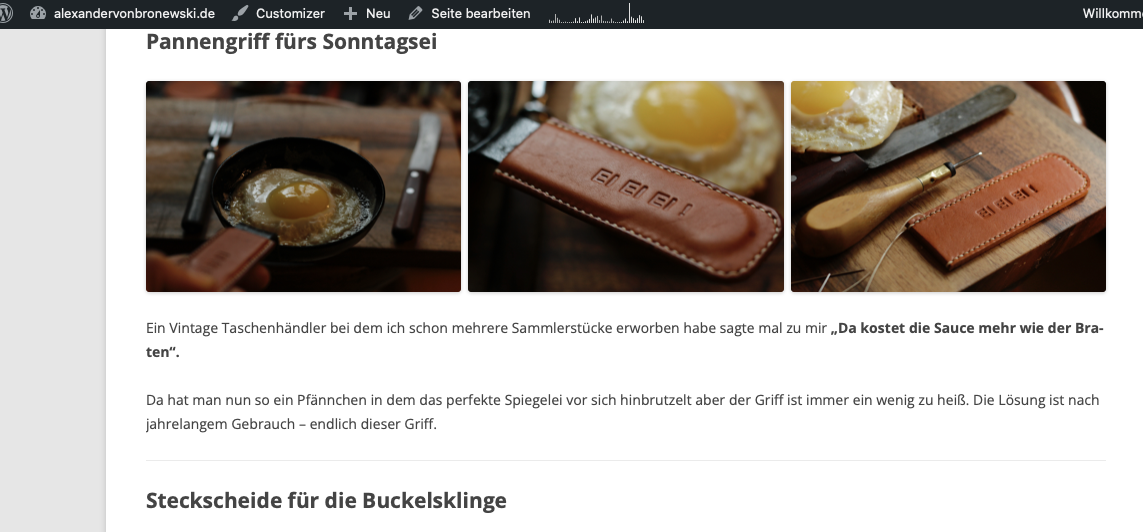Open the WordPress logo menu
The image size is (1143, 532).
point(6,13)
